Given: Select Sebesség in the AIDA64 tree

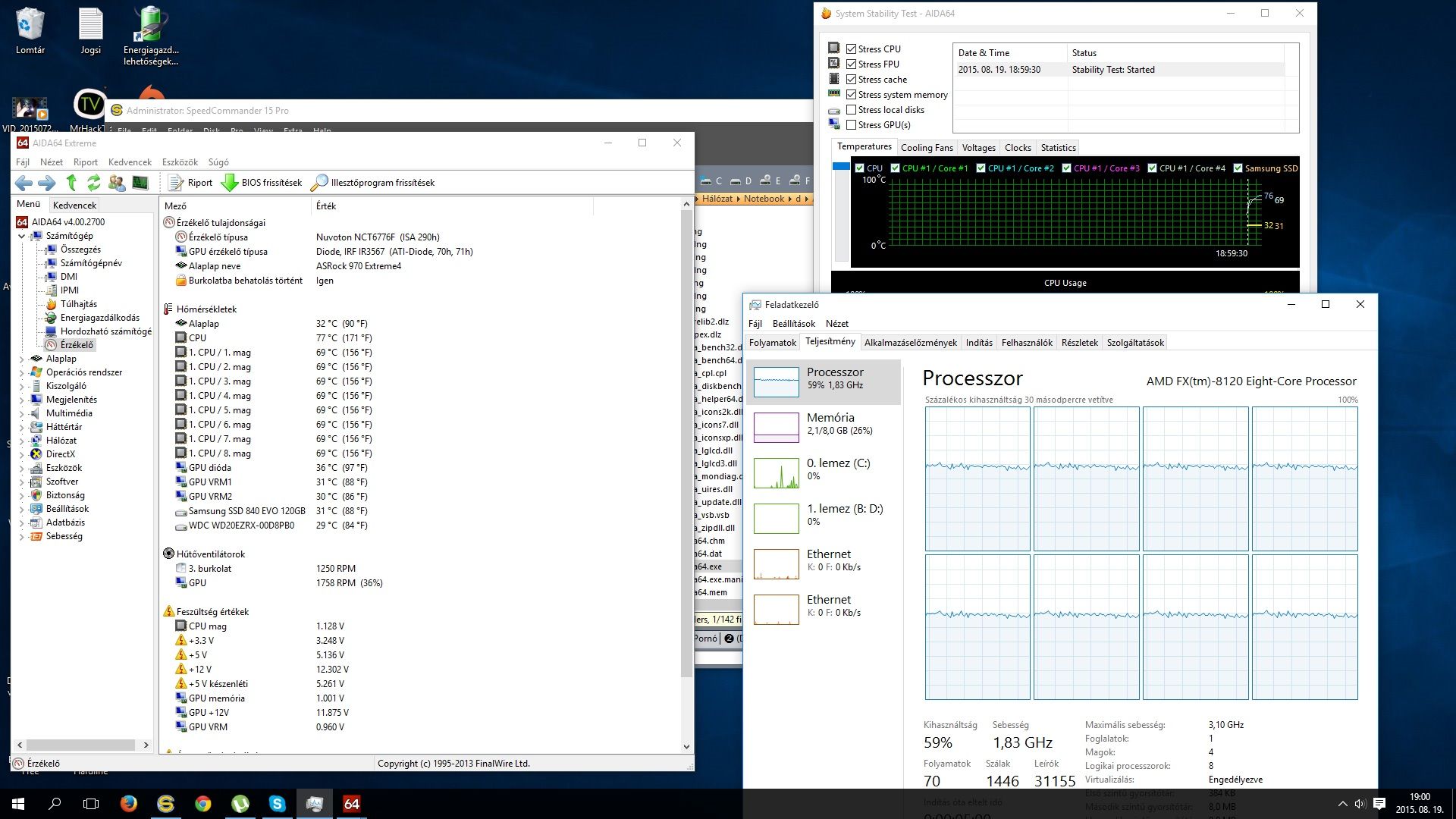Looking at the screenshot, I should (x=64, y=536).
